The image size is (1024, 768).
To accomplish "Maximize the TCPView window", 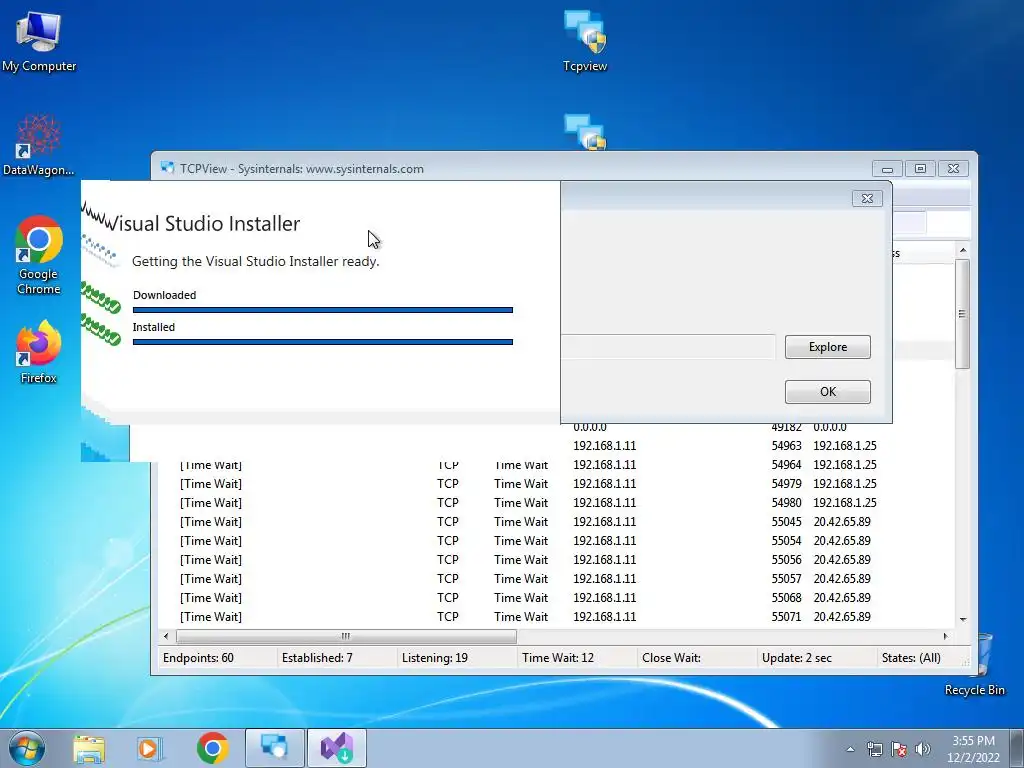I will (x=920, y=169).
